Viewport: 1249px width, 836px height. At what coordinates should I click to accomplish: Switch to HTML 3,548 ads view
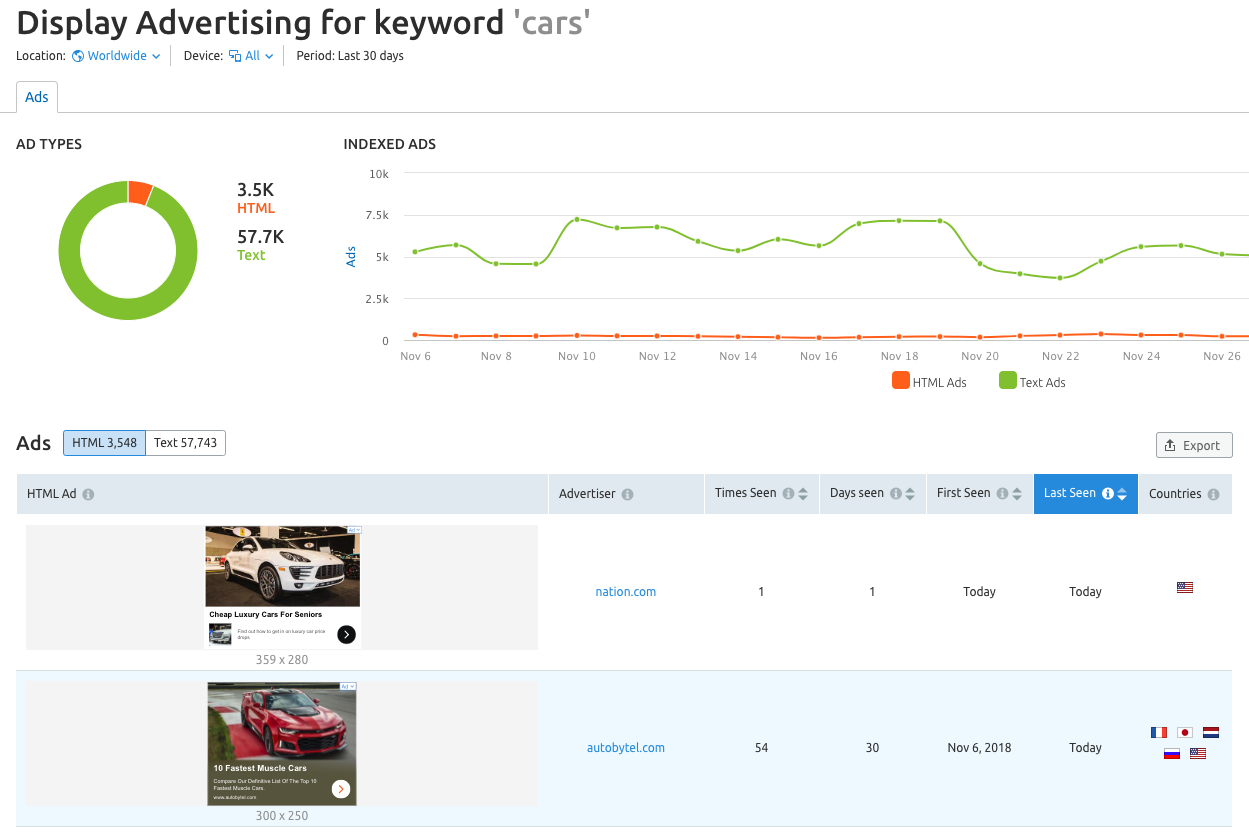[x=104, y=443]
